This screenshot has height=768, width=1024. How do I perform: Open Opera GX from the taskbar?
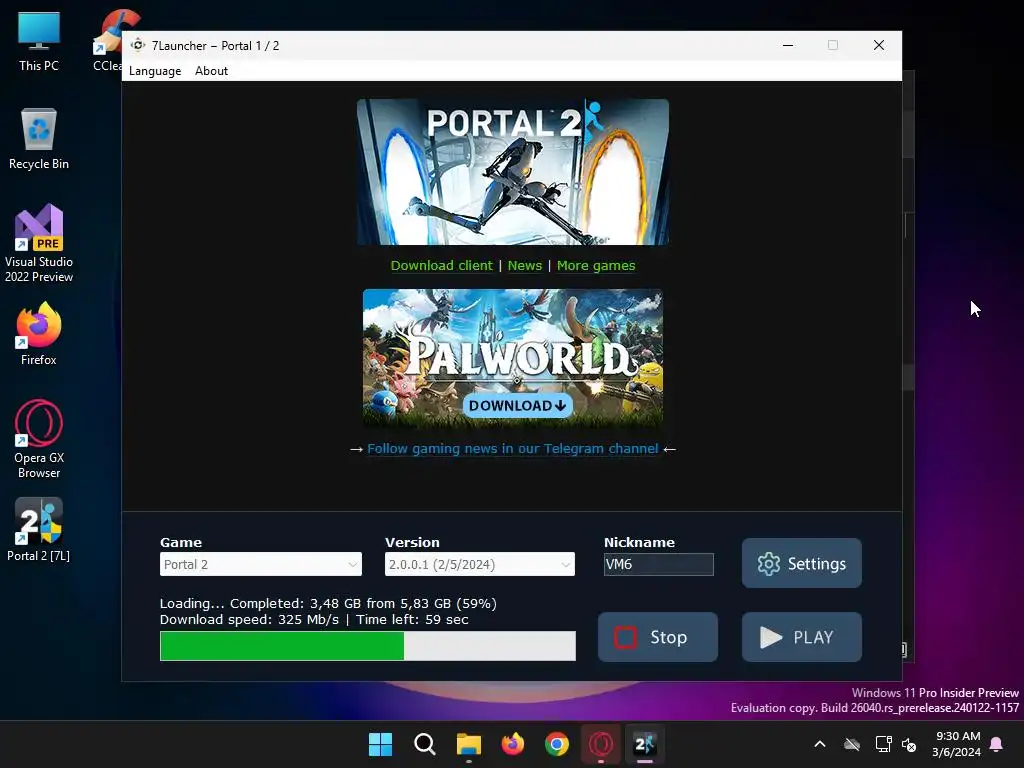click(x=601, y=744)
